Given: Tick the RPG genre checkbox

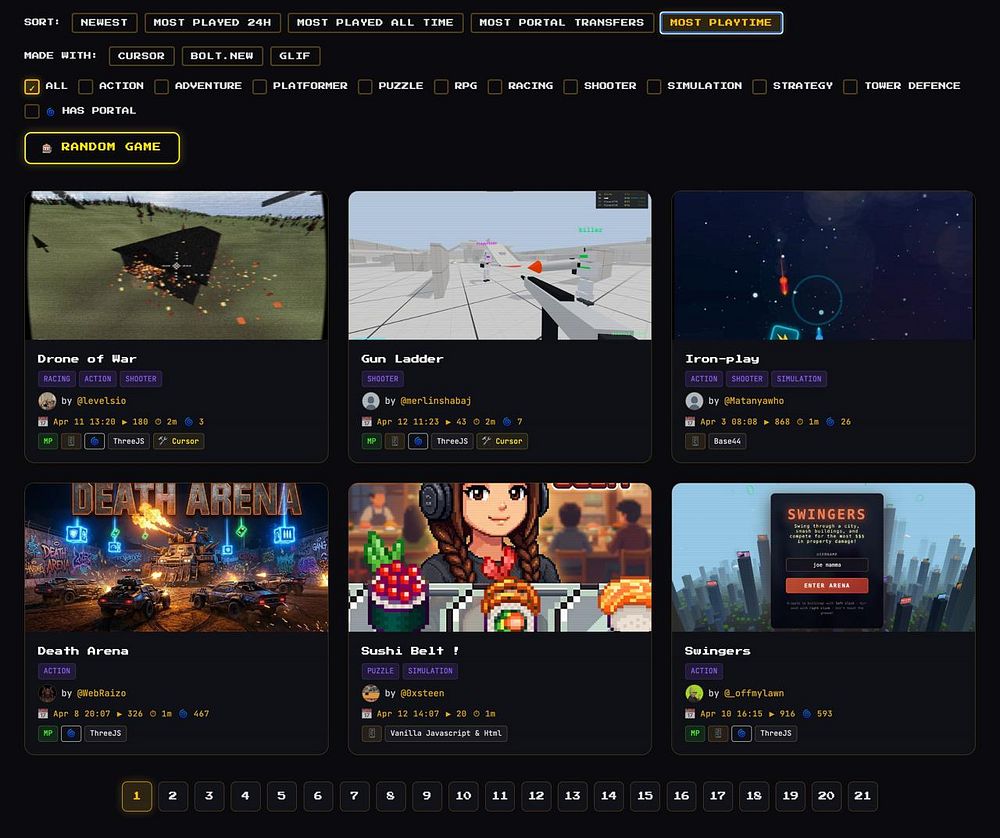Looking at the screenshot, I should [441, 86].
